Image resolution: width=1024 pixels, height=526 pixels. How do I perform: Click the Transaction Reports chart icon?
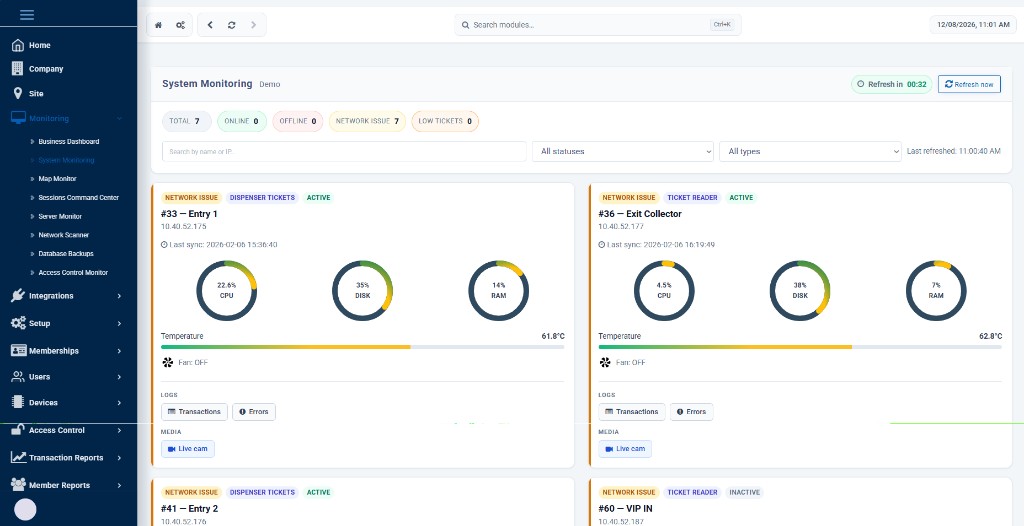coord(18,457)
